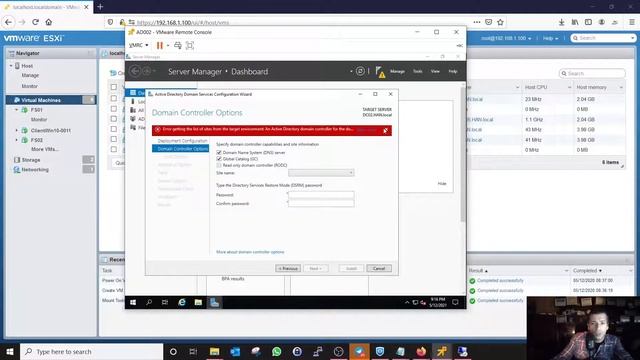Click the ESXi top search box
This screenshot has height=360, width=640.
[603, 38]
